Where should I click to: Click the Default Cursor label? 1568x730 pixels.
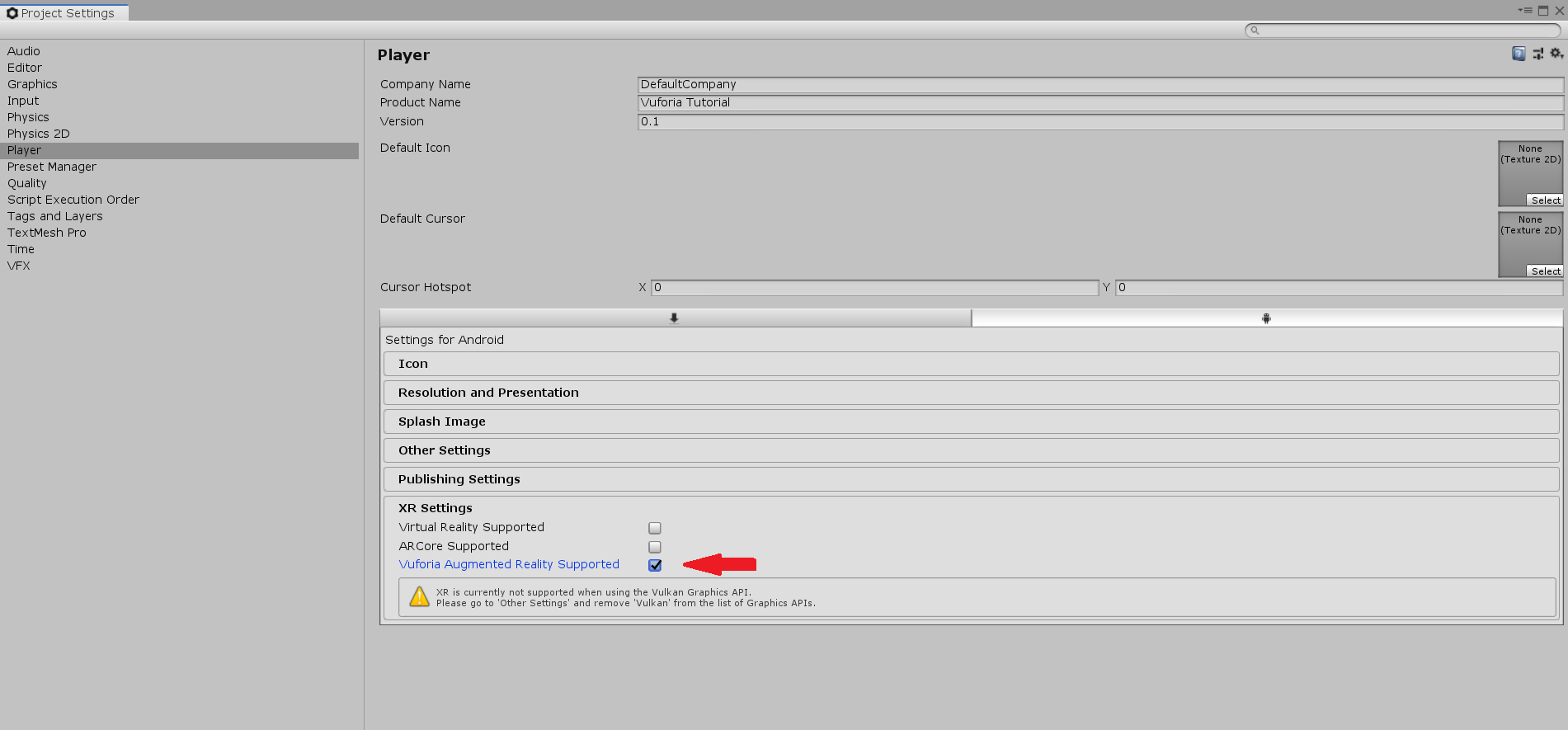point(422,219)
